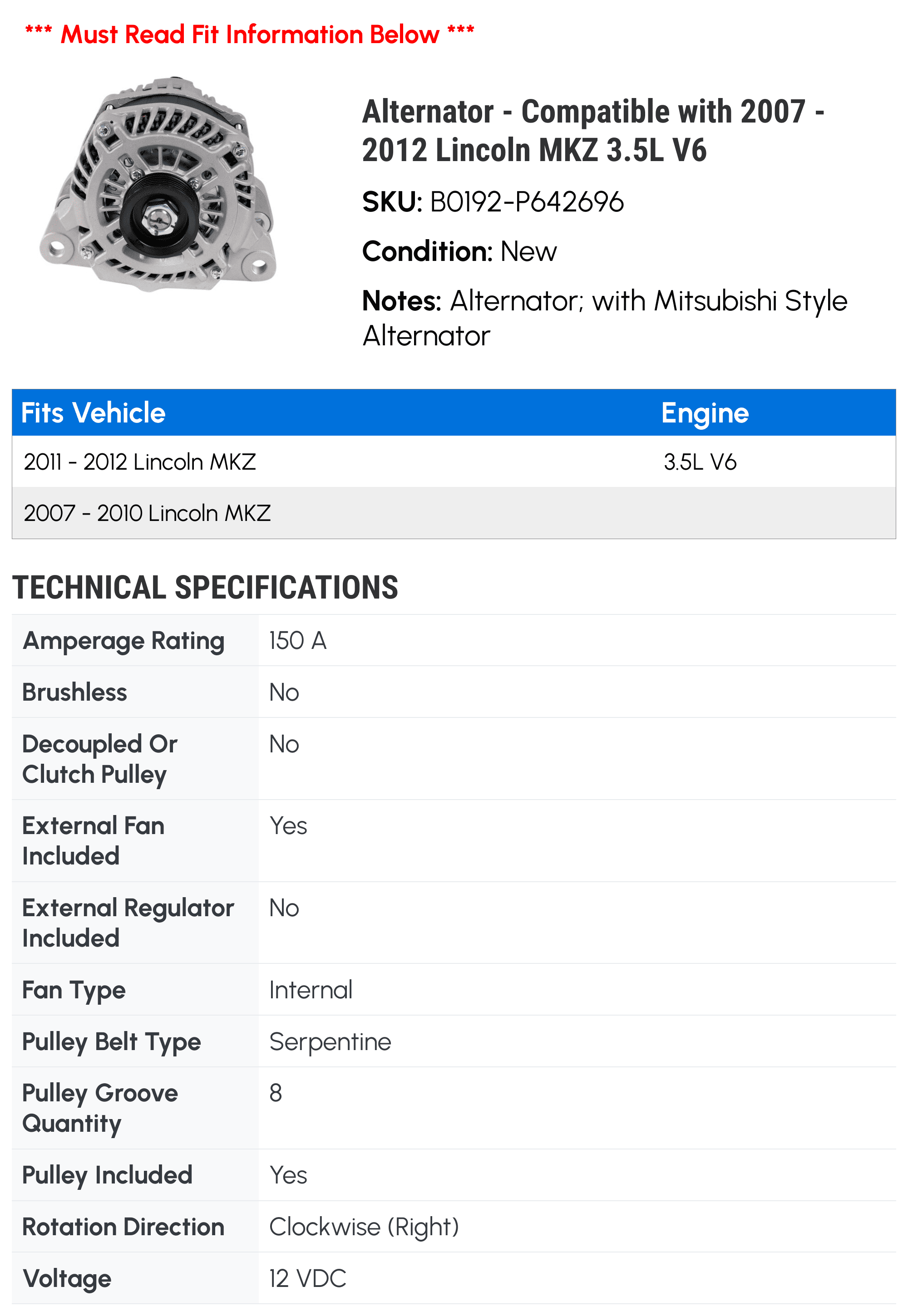Click the Serpentine pulley belt type value
The image size is (908, 1316).
pos(330,1042)
